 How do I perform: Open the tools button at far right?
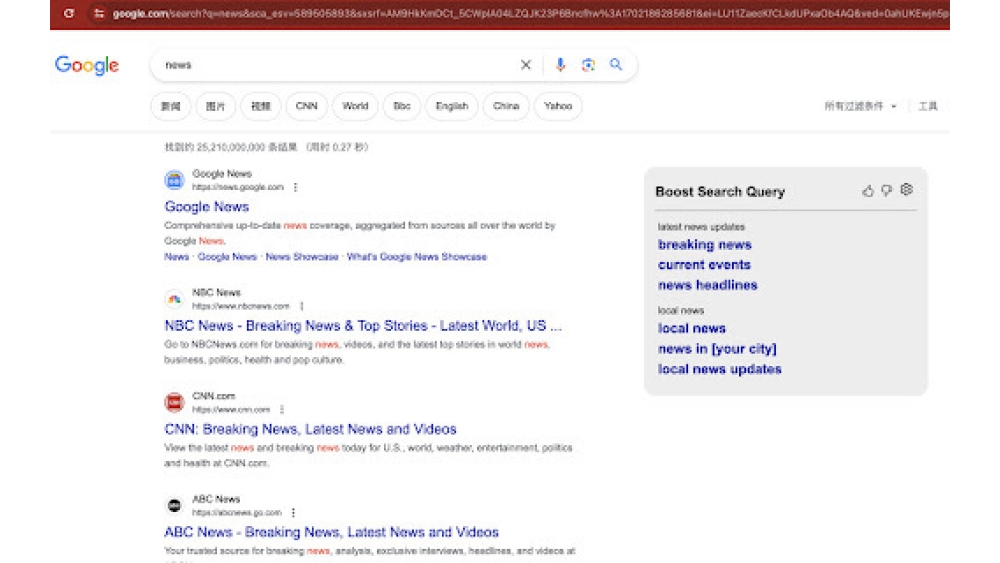pos(928,106)
